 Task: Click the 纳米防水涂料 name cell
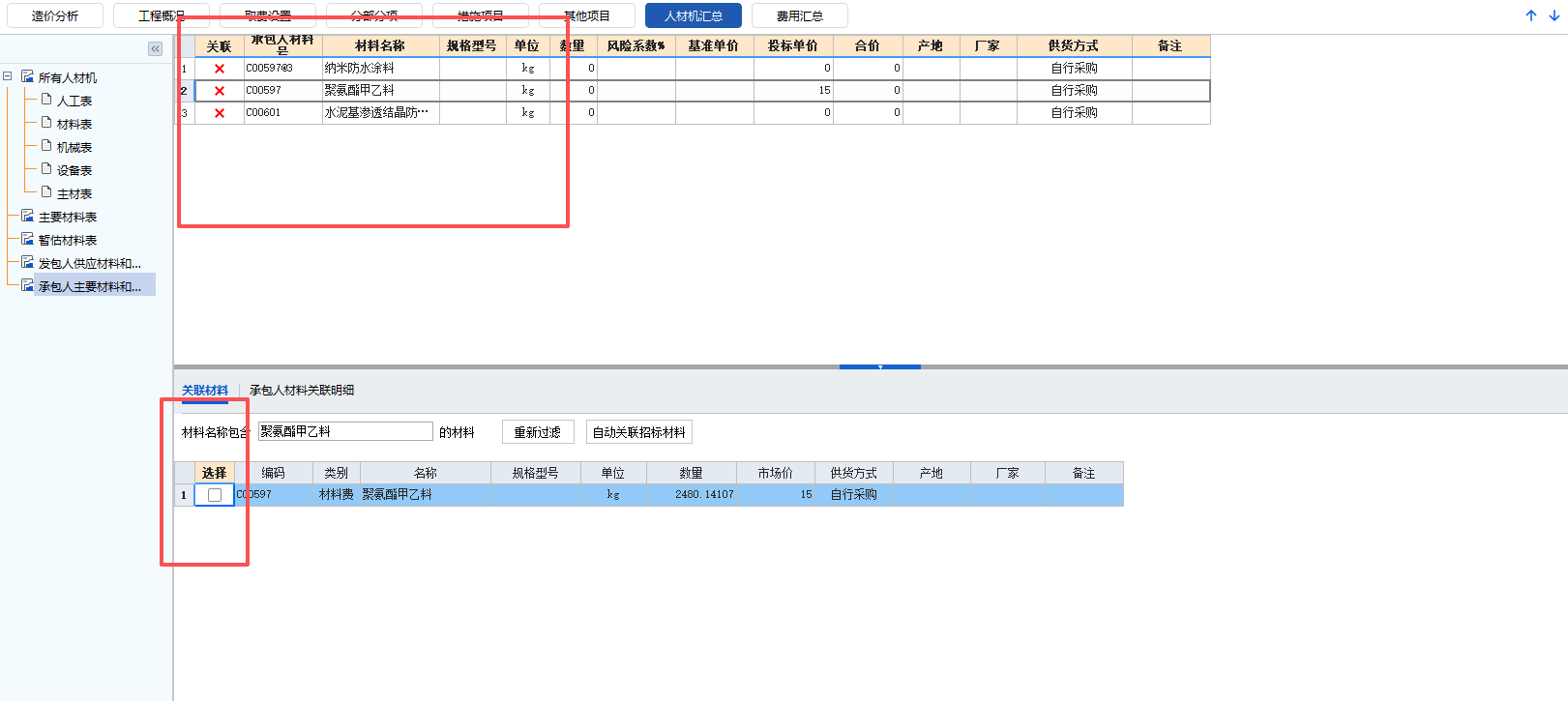coord(380,68)
